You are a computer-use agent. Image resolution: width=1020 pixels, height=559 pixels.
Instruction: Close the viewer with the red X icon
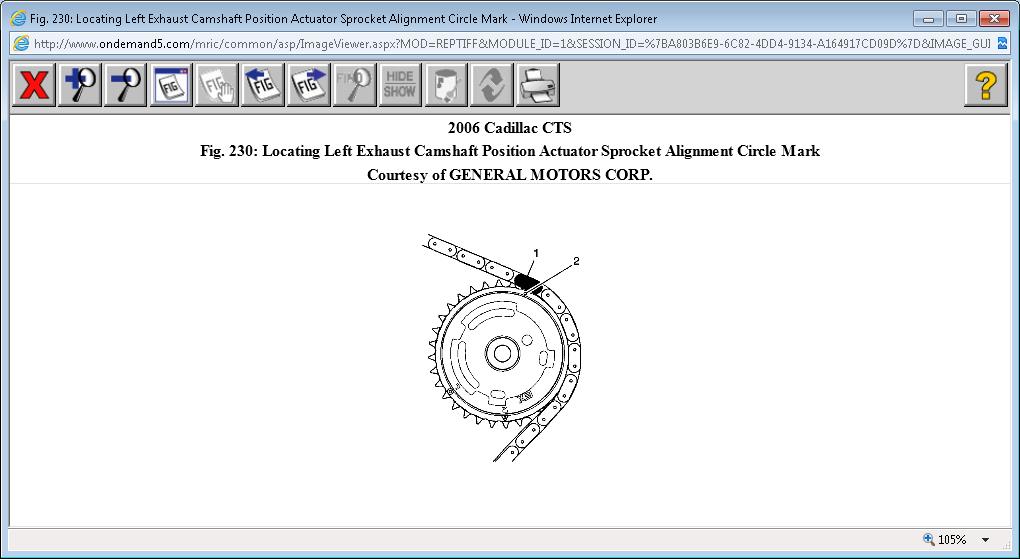(34, 85)
